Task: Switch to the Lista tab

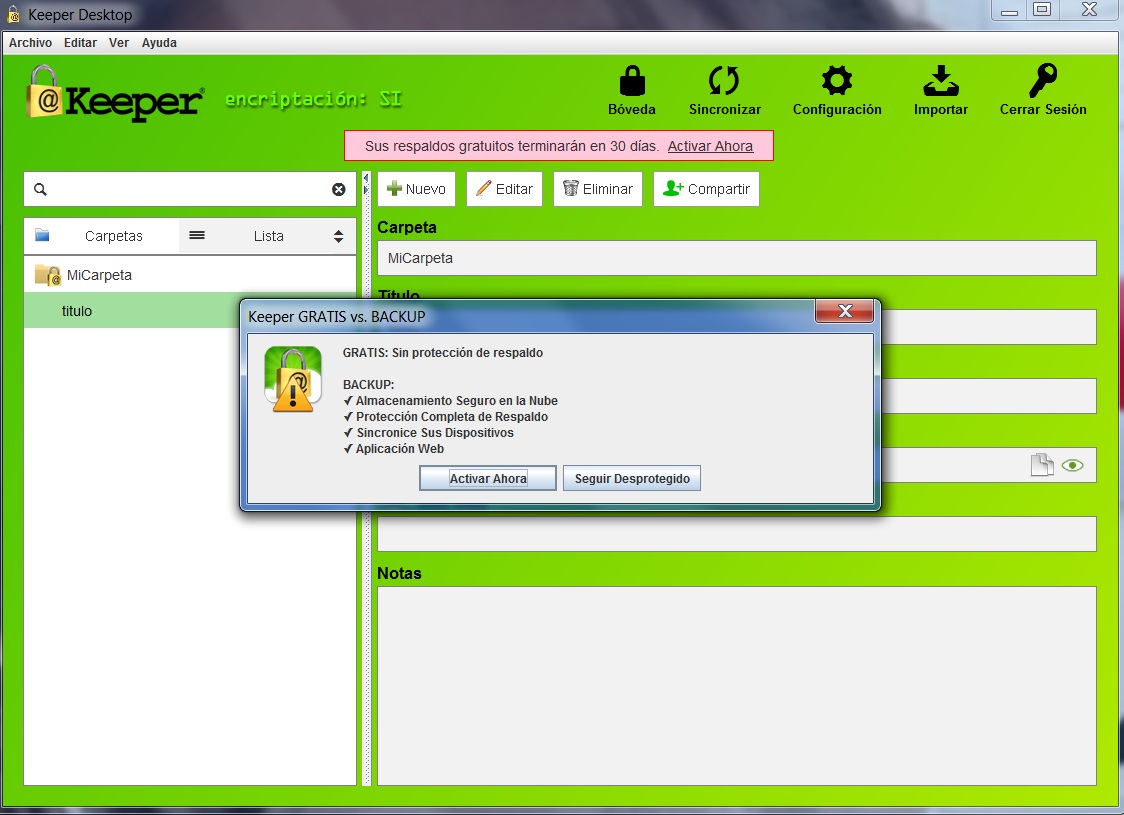Action: (268, 236)
